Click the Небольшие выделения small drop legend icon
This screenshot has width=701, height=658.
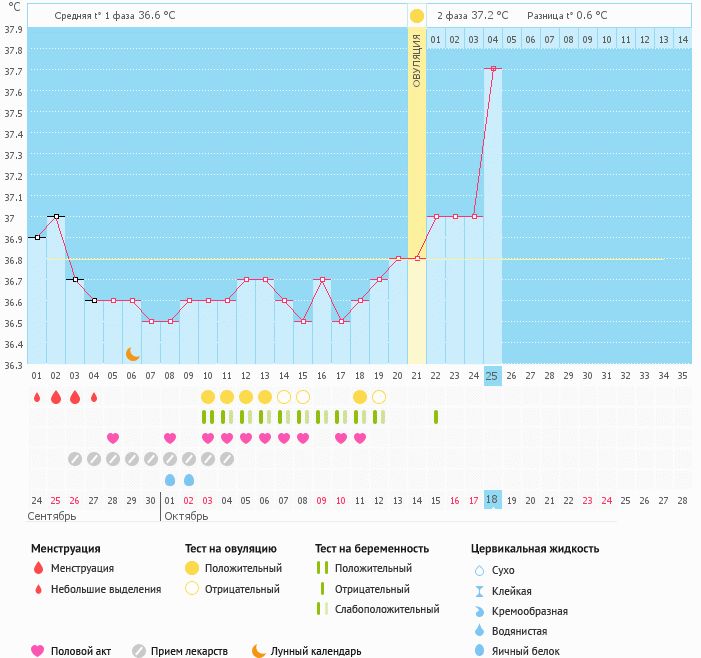38,589
